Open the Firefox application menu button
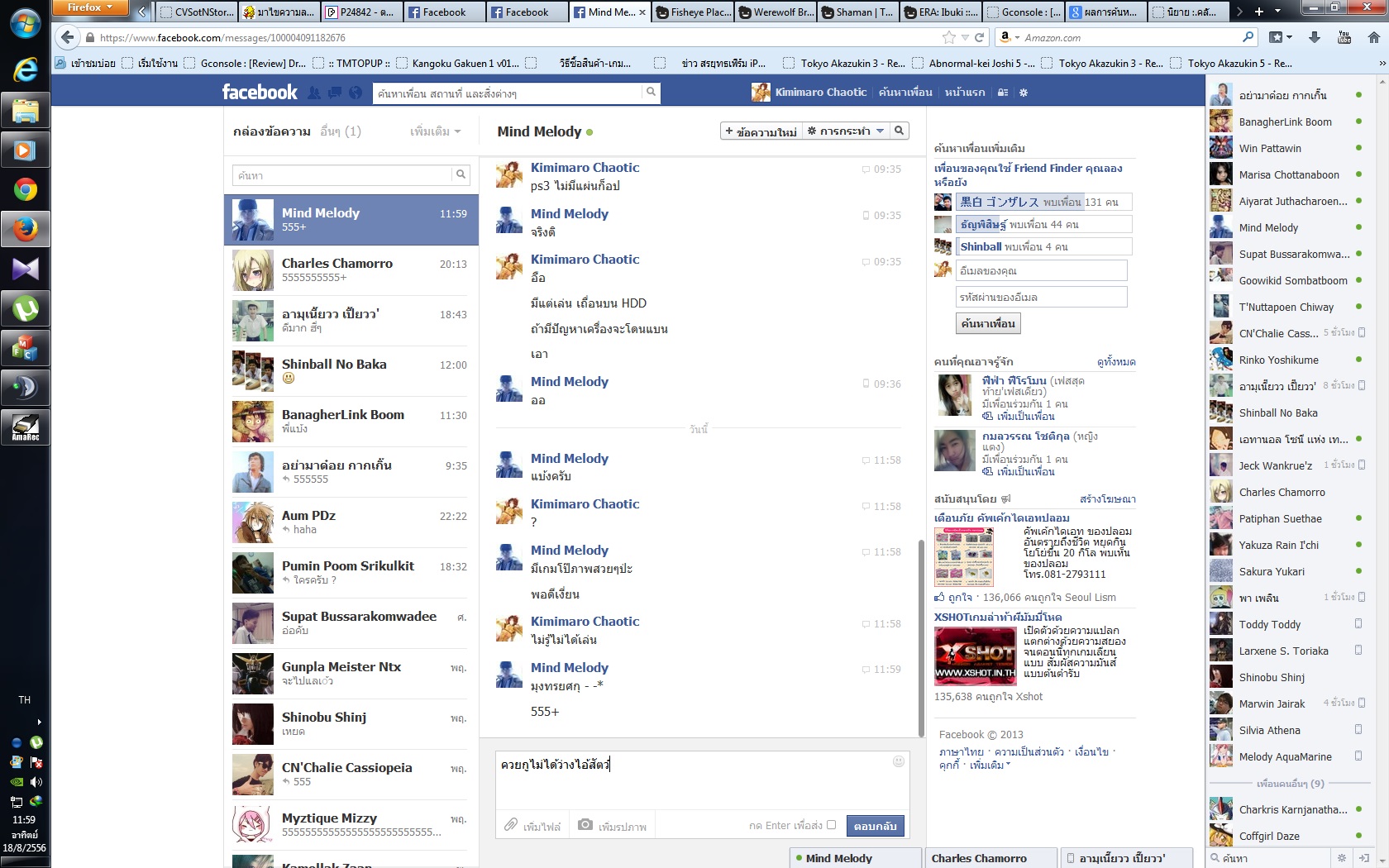The height and width of the screenshot is (868, 1389). pos(90,8)
